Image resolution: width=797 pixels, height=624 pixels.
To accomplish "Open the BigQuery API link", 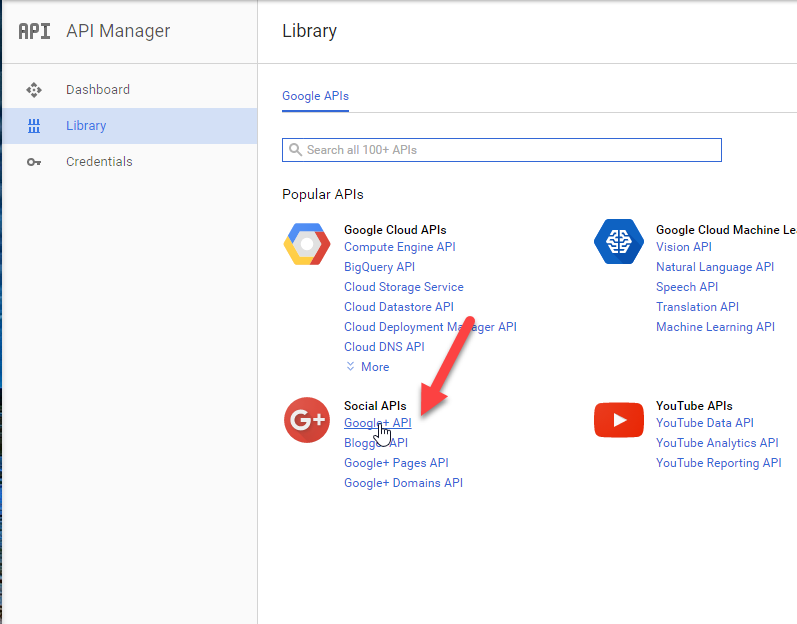I will [379, 267].
